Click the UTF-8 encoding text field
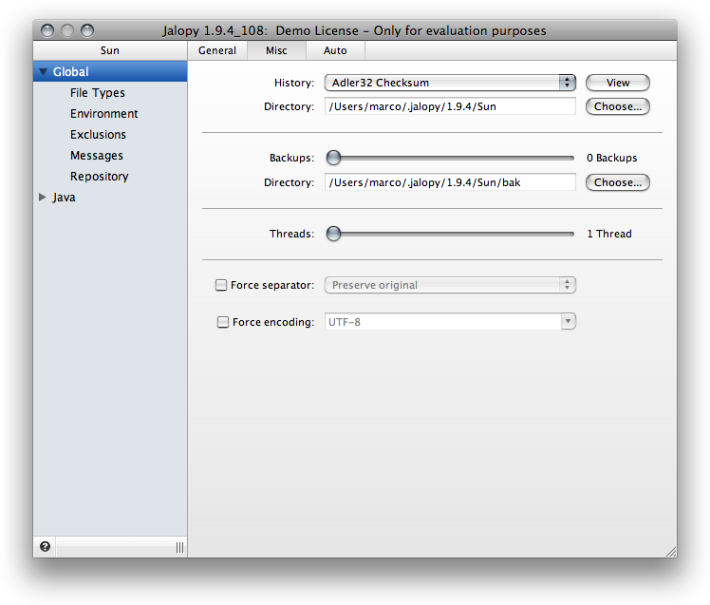Viewport: 710px width, 605px height. [443, 322]
